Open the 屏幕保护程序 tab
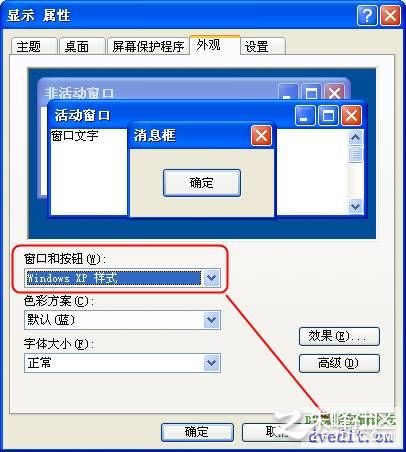 point(148,46)
